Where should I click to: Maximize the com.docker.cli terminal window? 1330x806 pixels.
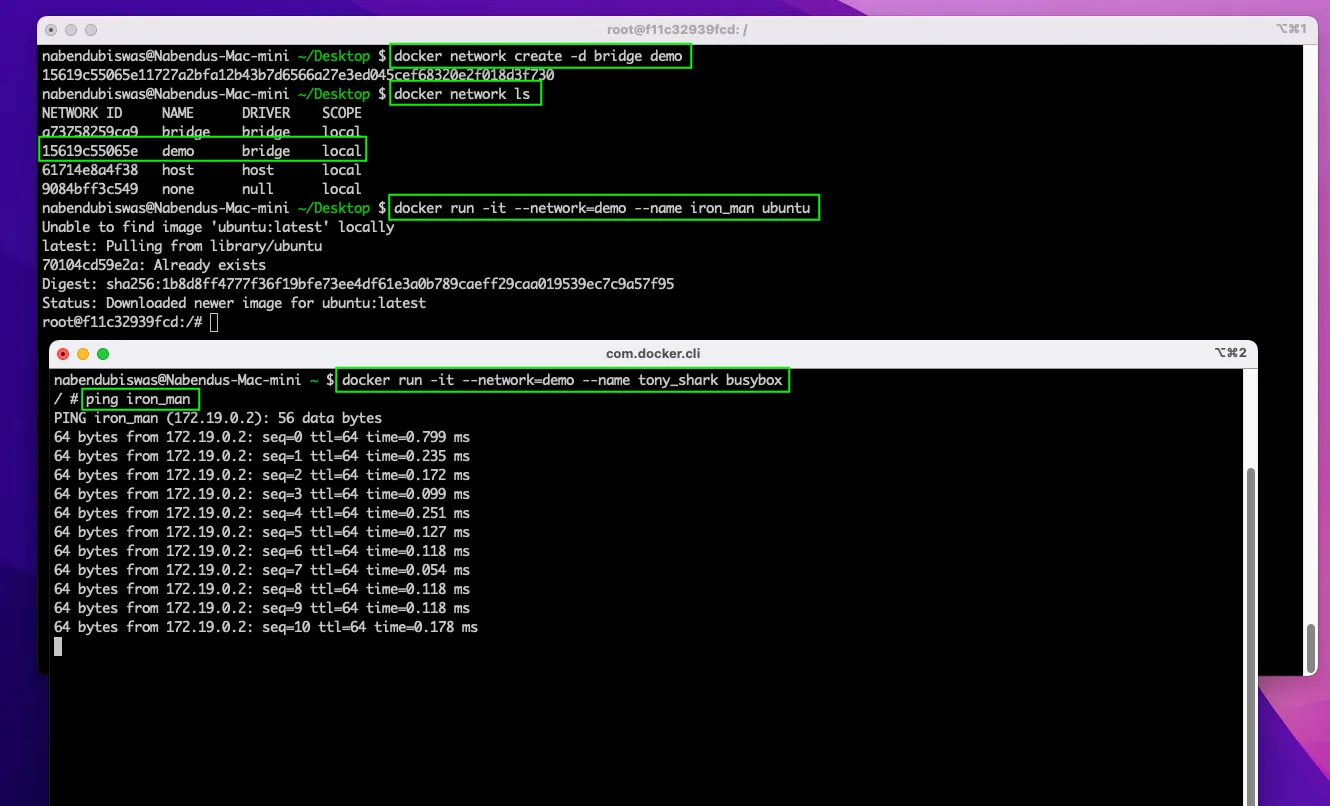(103, 354)
